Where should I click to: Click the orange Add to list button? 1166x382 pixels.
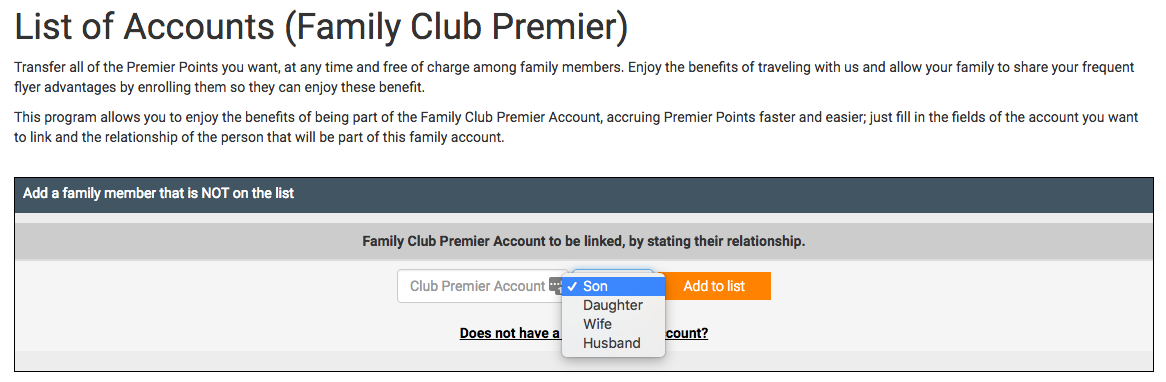click(714, 286)
